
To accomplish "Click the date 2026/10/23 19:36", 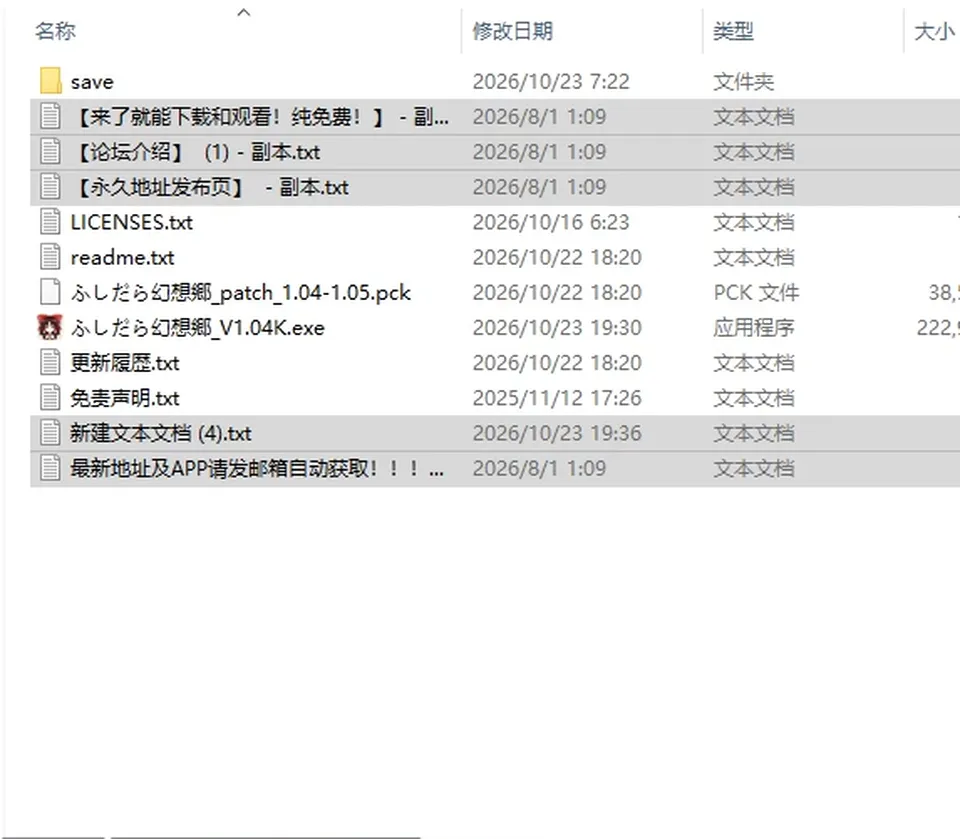I will [x=557, y=434].
